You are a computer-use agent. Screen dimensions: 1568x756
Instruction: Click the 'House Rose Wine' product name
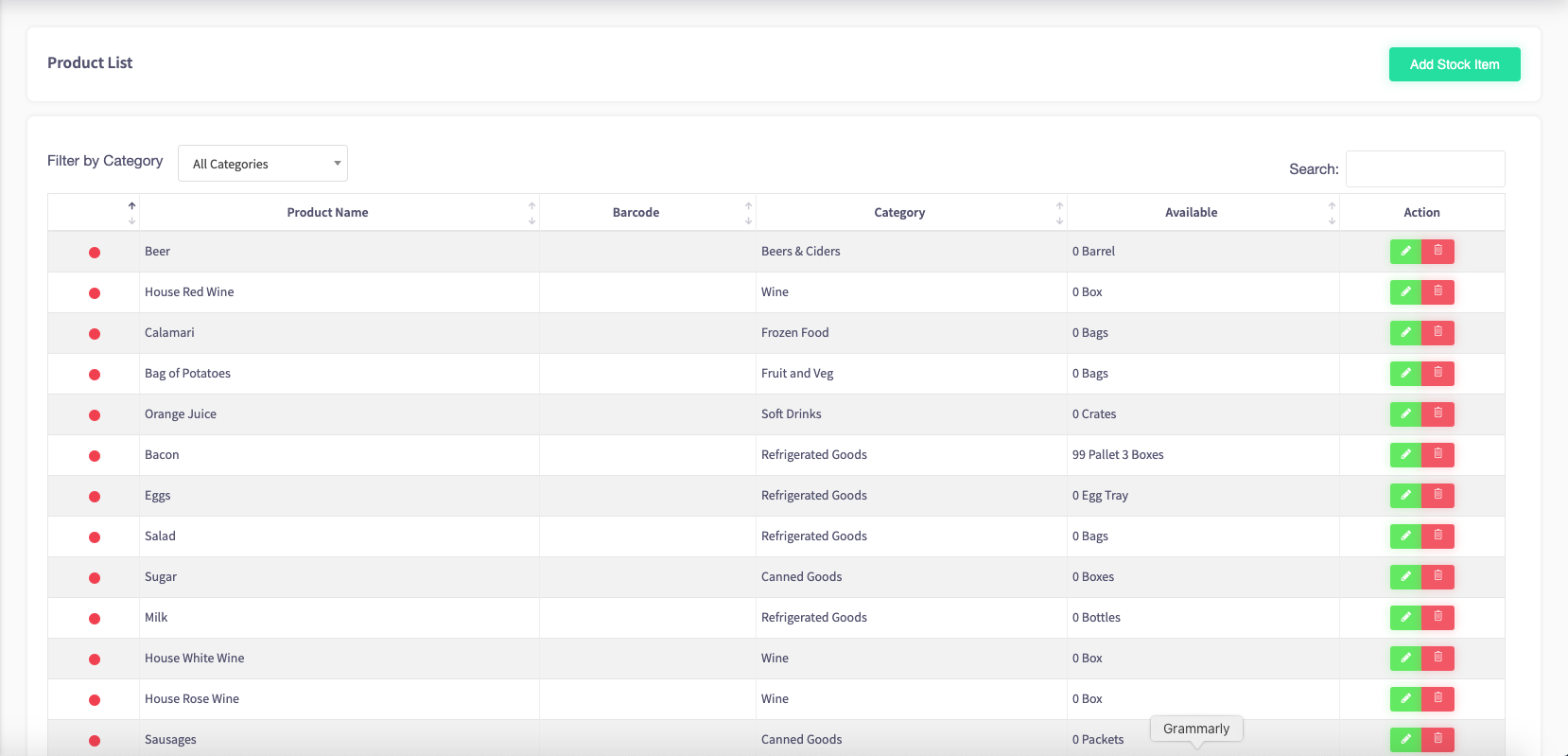coord(192,698)
